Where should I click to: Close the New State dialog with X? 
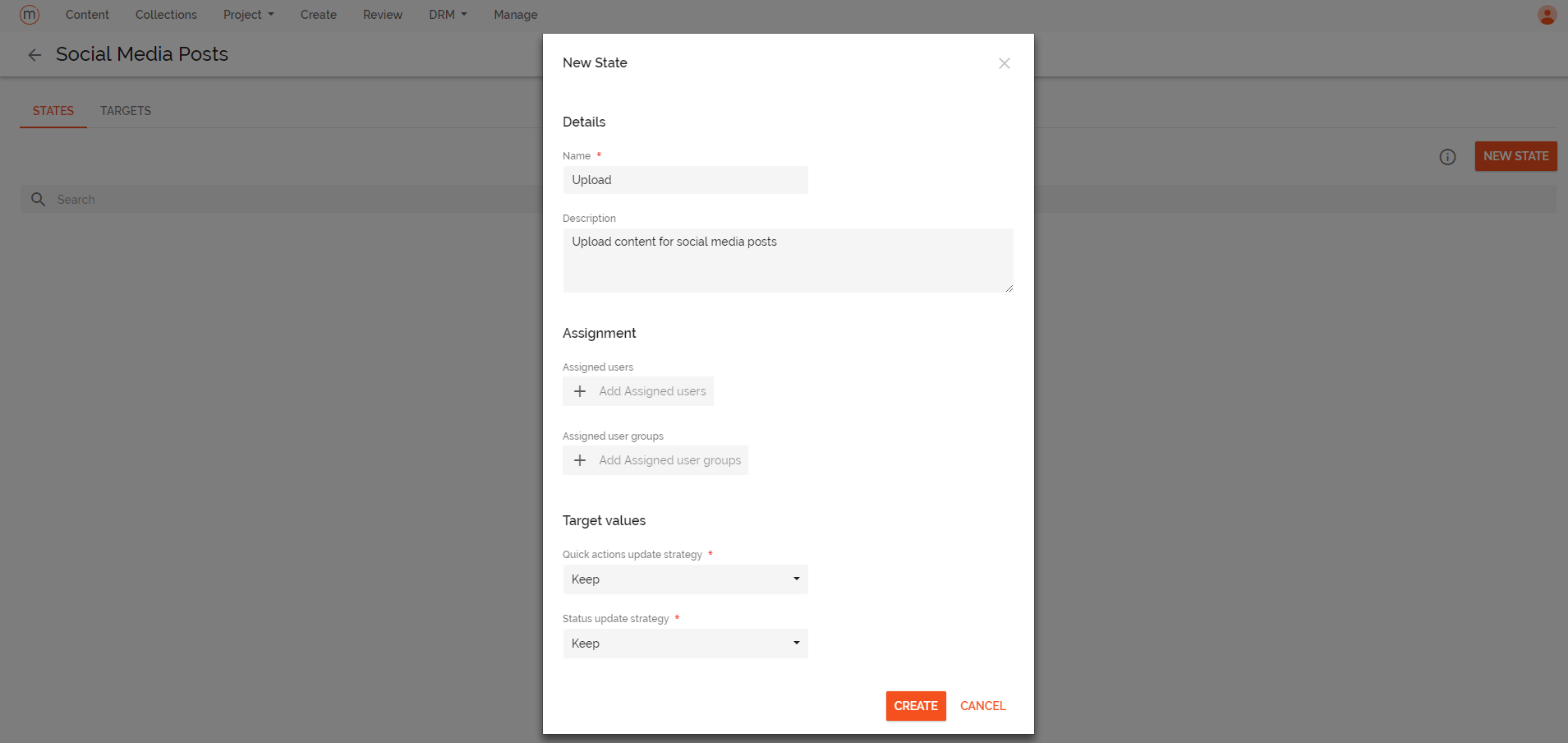tap(1004, 63)
